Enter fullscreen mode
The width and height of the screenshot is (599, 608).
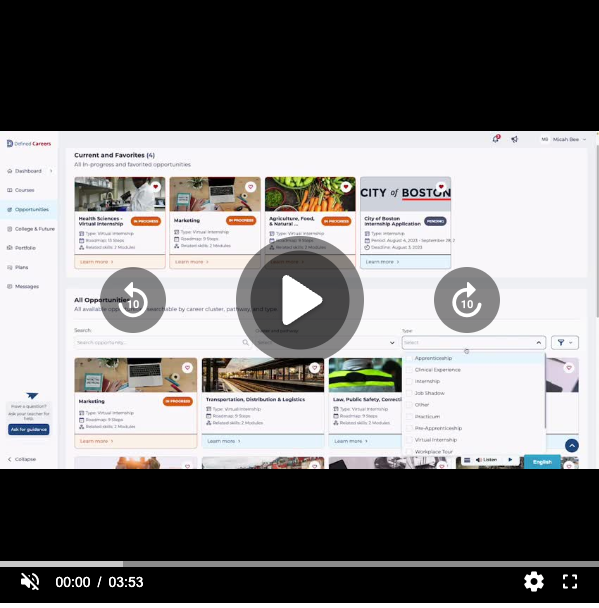coord(570,582)
